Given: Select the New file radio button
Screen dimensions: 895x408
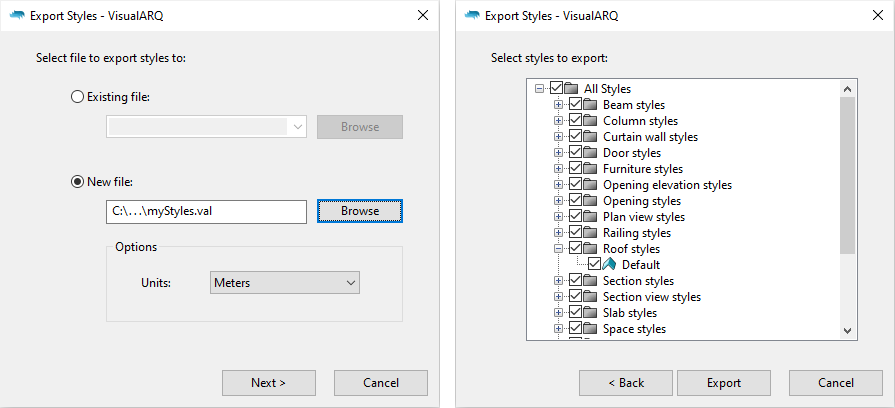Looking at the screenshot, I should (x=77, y=181).
